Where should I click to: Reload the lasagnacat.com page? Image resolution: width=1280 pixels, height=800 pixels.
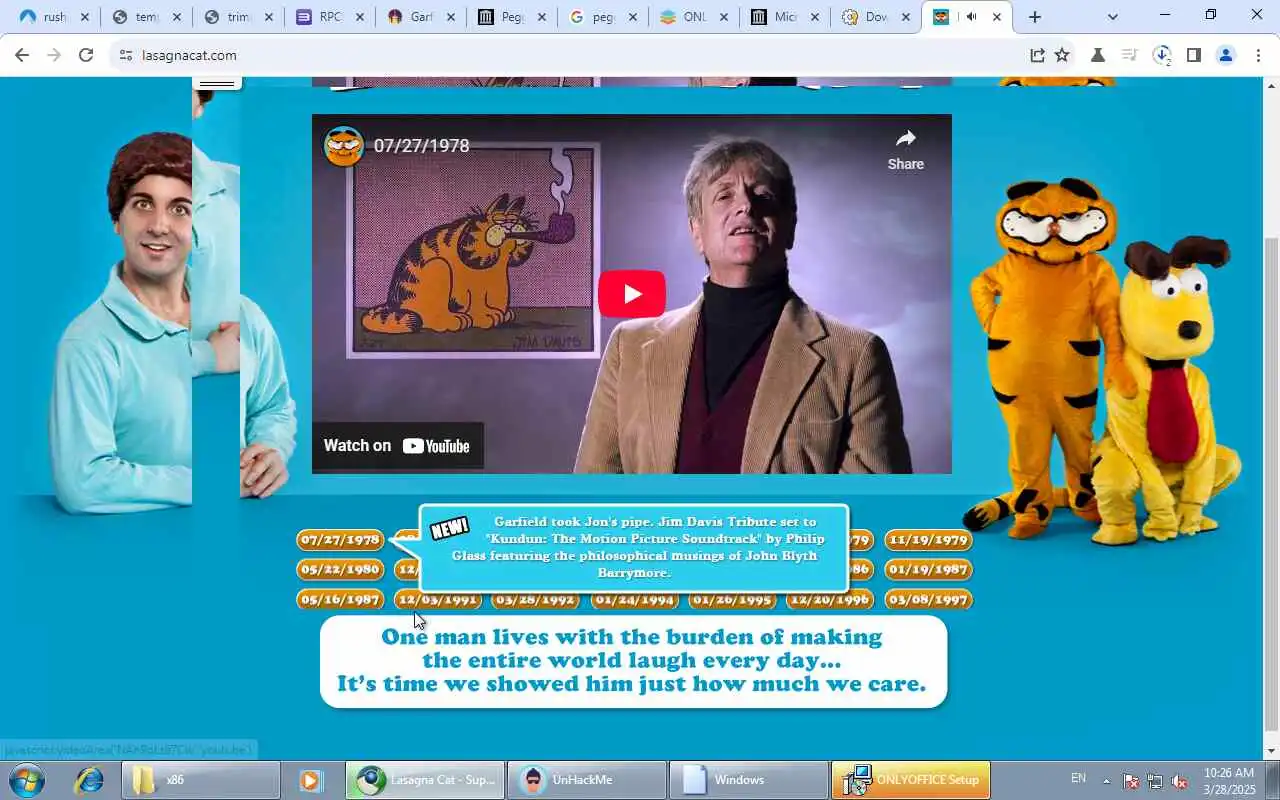click(x=86, y=55)
